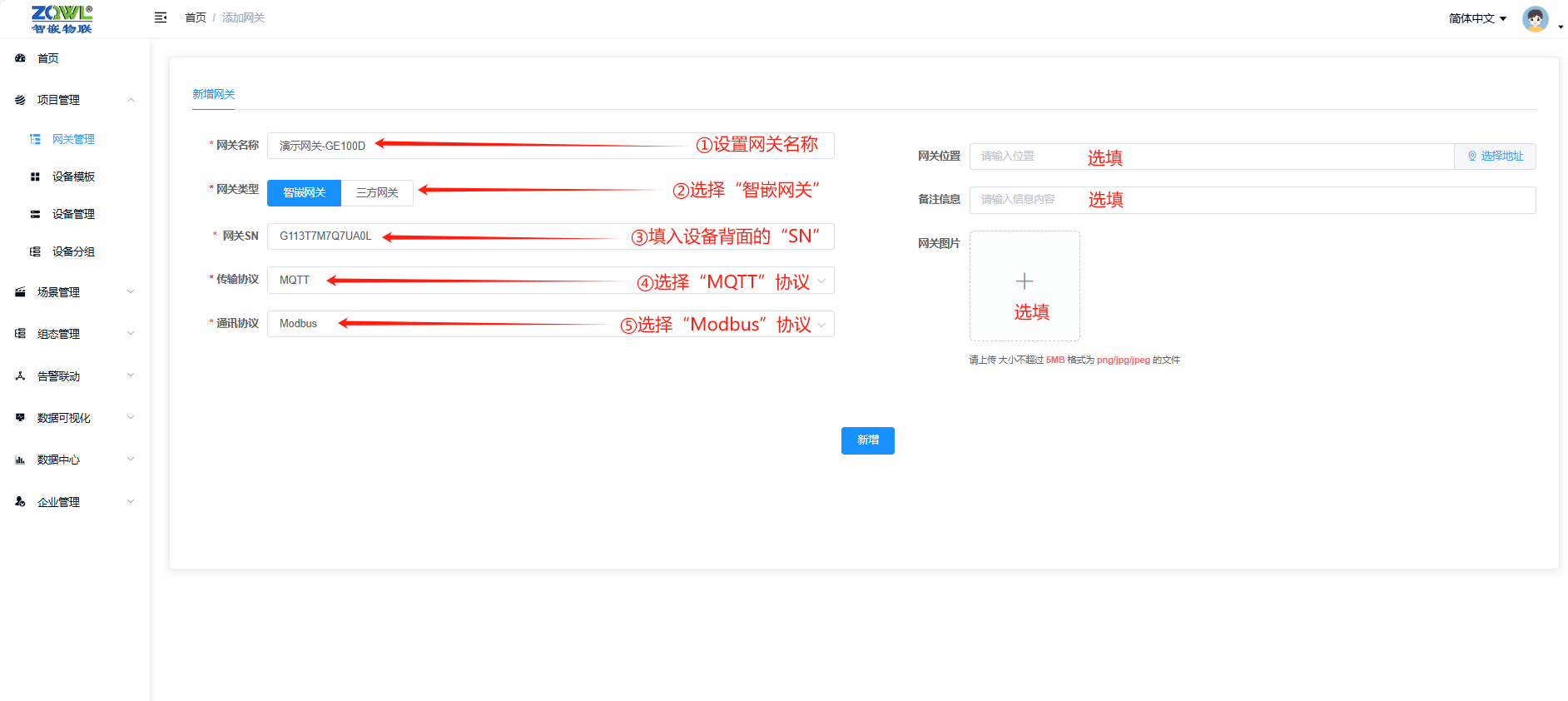The image size is (1568, 701).
Task: Click the plus icon to upload gateway image
Action: [1025, 281]
